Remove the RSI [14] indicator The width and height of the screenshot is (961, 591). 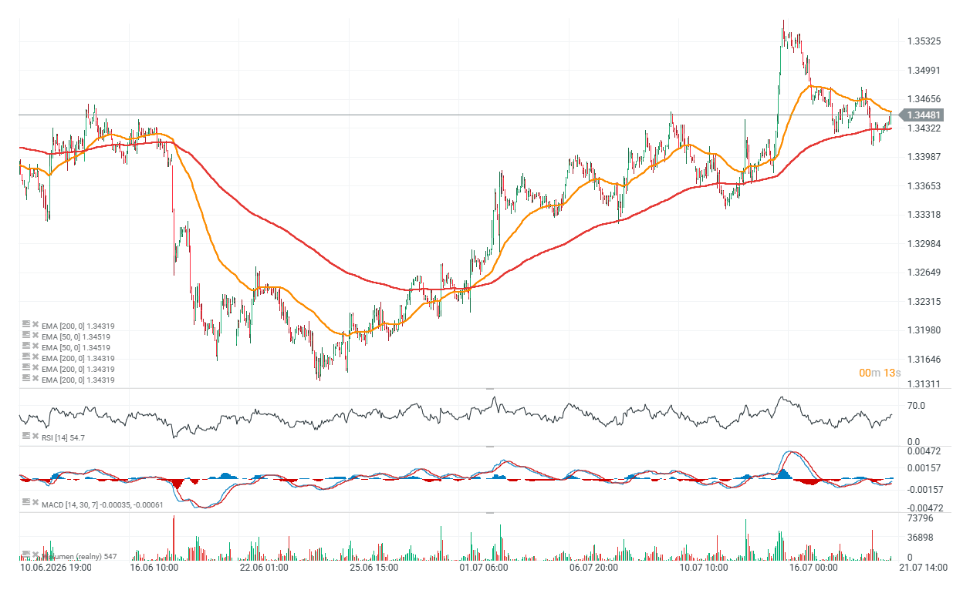pyautogui.click(x=36, y=436)
